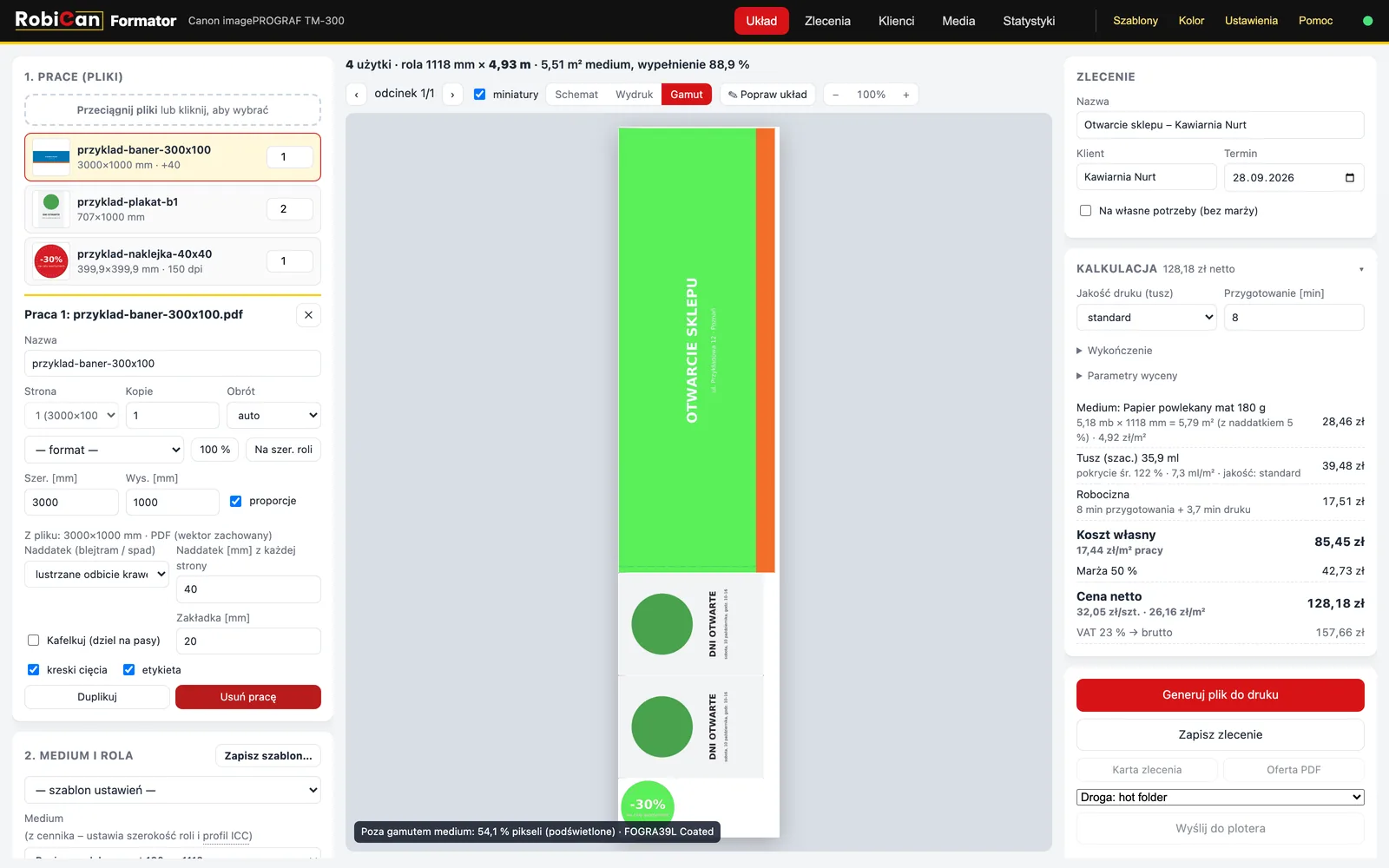
Task: Go to next segment arrow
Action: pos(452,95)
